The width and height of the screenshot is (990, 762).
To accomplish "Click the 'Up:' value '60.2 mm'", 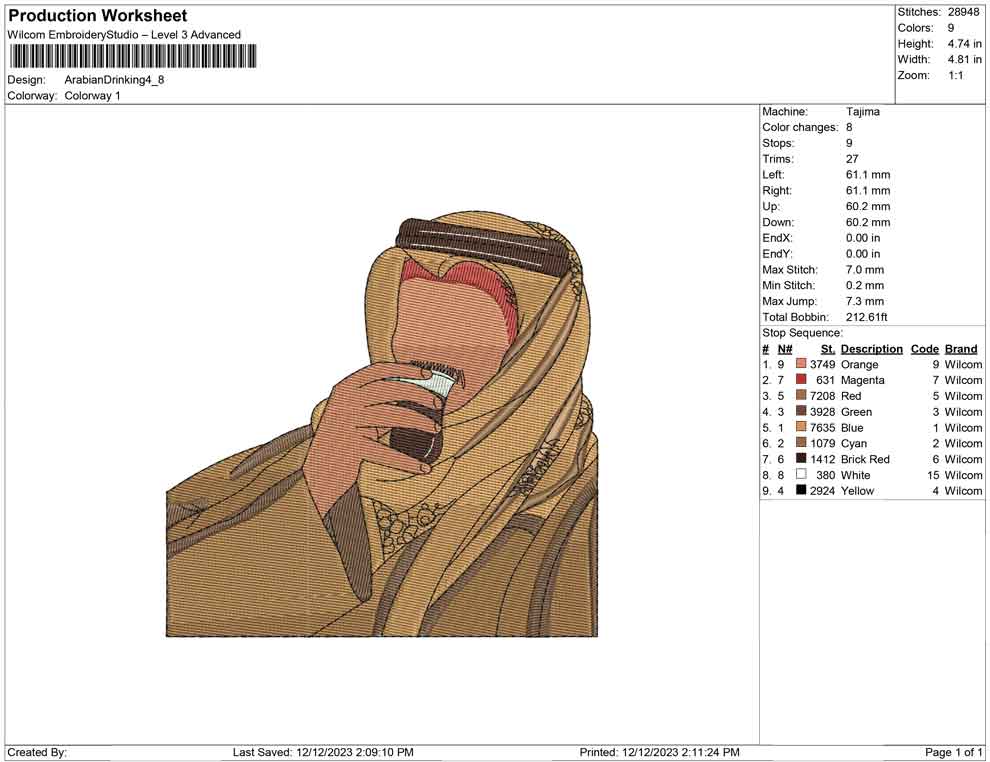I will [x=868, y=206].
